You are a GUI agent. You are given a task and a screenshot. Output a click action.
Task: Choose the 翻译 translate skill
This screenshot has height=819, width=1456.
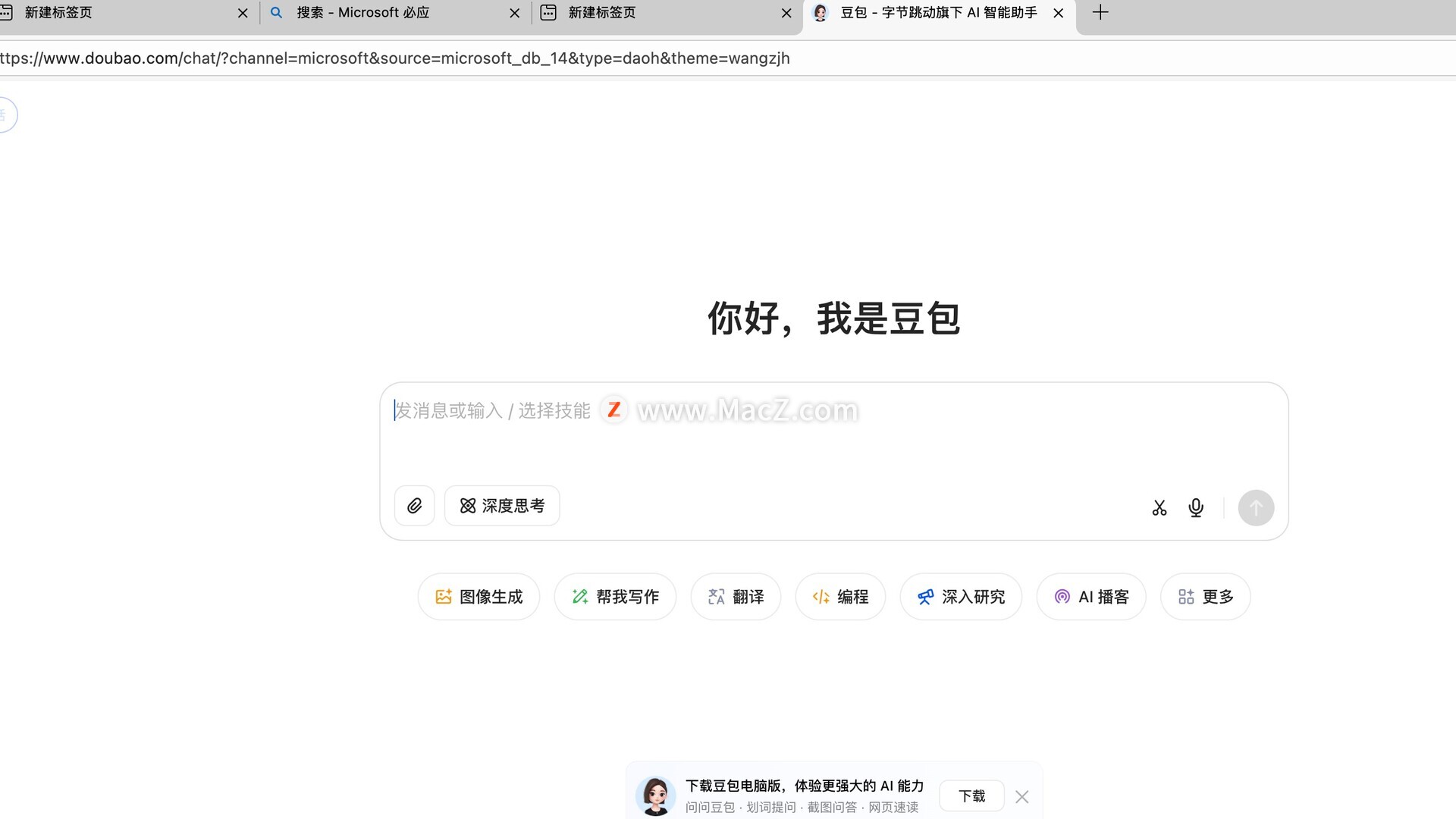click(x=736, y=597)
